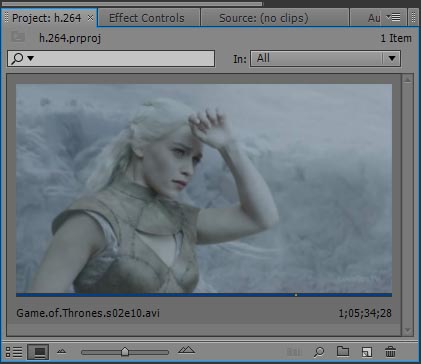The width and height of the screenshot is (421, 364).
Task: Switch to the Source: (no clips) tab
Action: [x=264, y=18]
